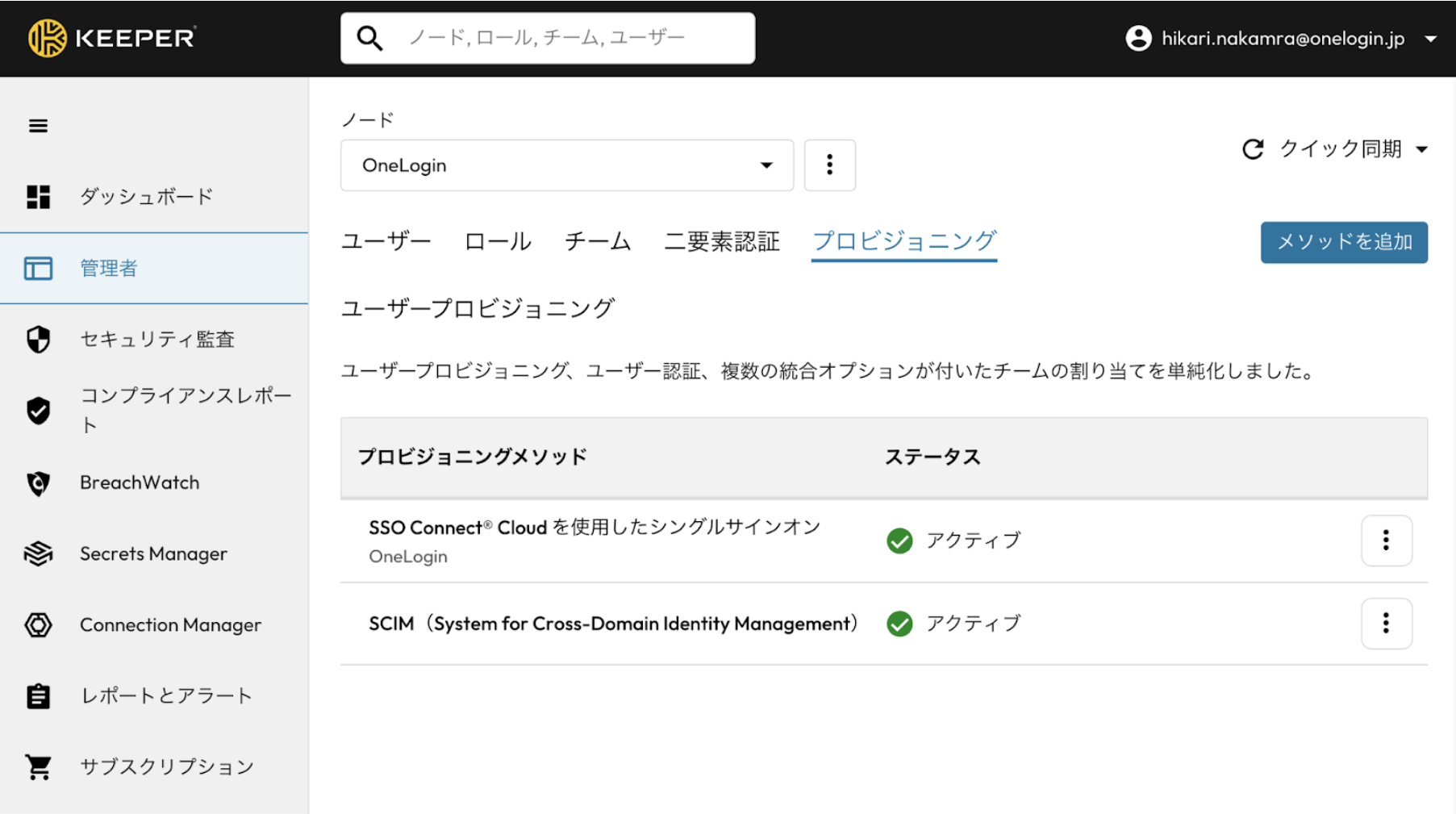Click the クイック同期 label
This screenshot has width=1456, height=814.
(x=1341, y=149)
